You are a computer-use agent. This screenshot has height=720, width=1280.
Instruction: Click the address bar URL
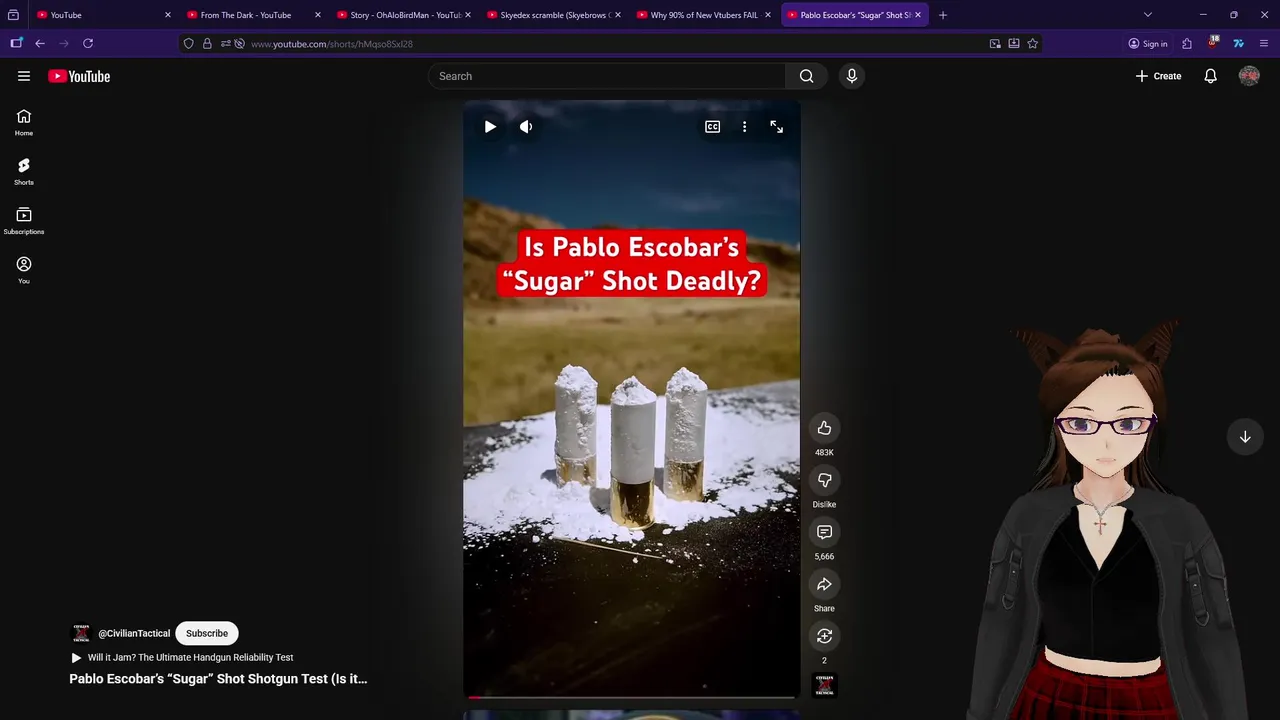pyautogui.click(x=332, y=44)
